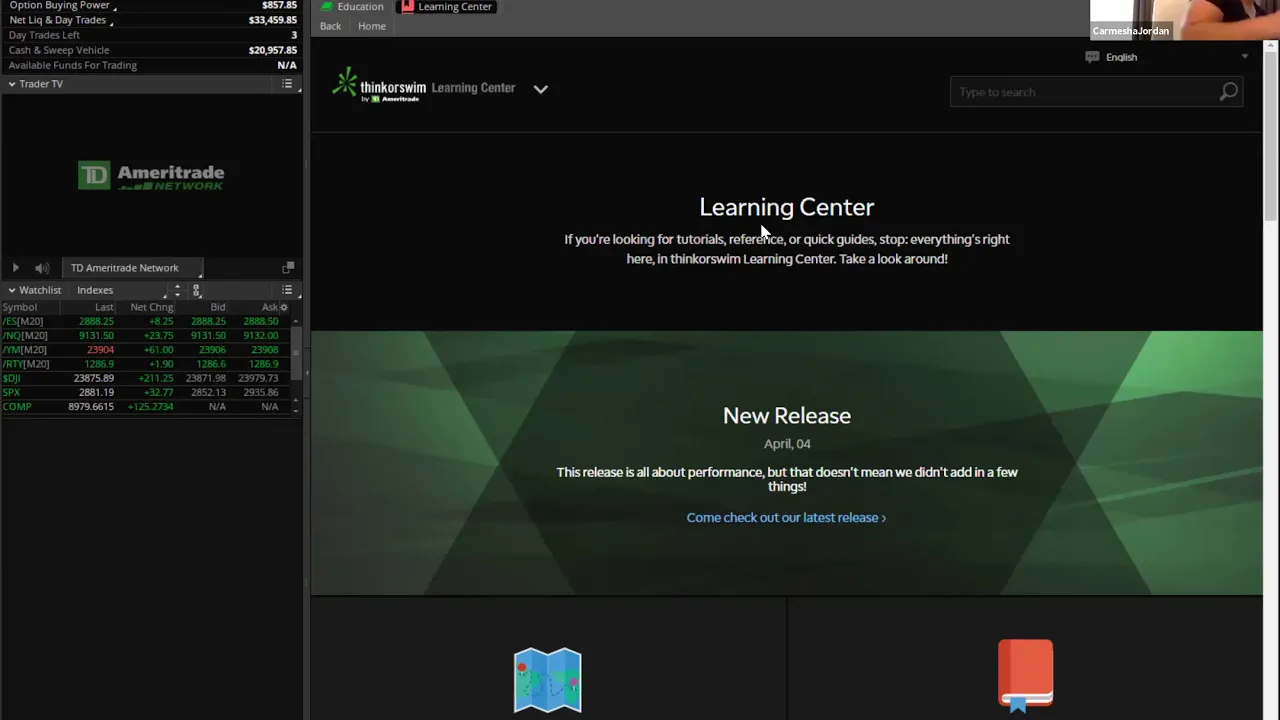
Task: Play the Trader TV stream
Action: [x=15, y=268]
